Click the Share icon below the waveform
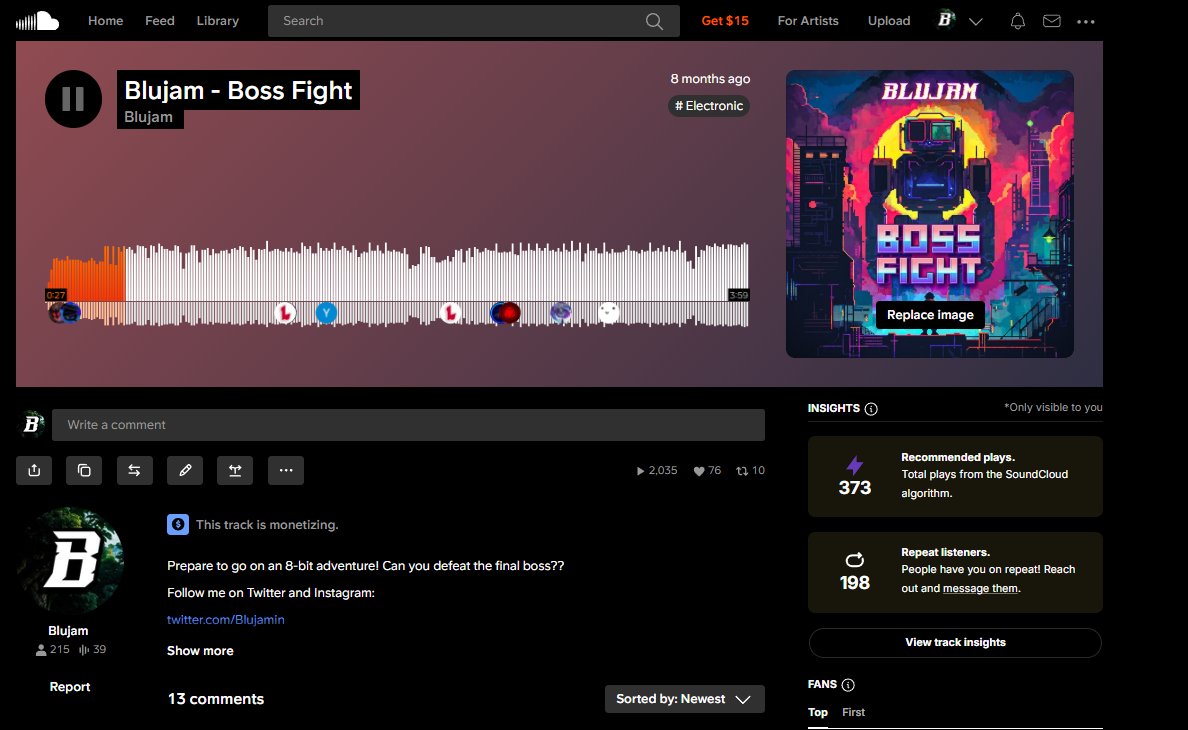Viewport: 1188px width, 730px height. (x=34, y=470)
